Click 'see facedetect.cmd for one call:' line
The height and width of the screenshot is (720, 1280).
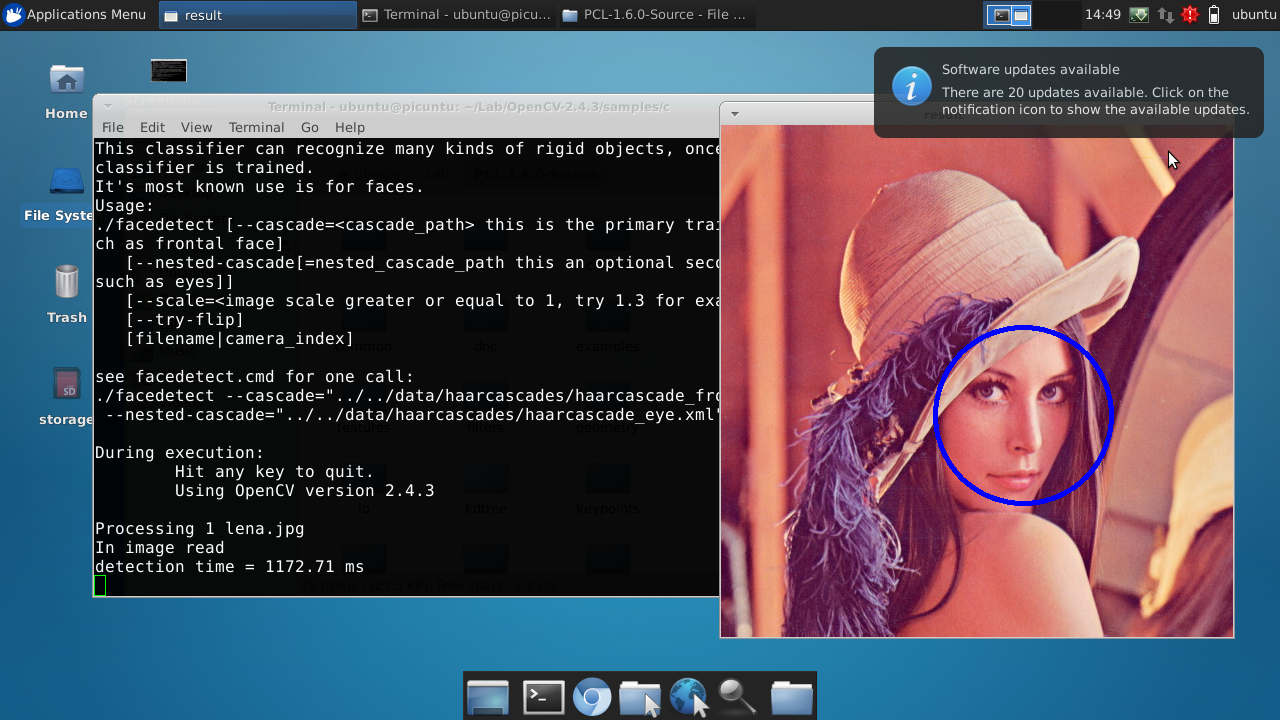[x=255, y=377]
